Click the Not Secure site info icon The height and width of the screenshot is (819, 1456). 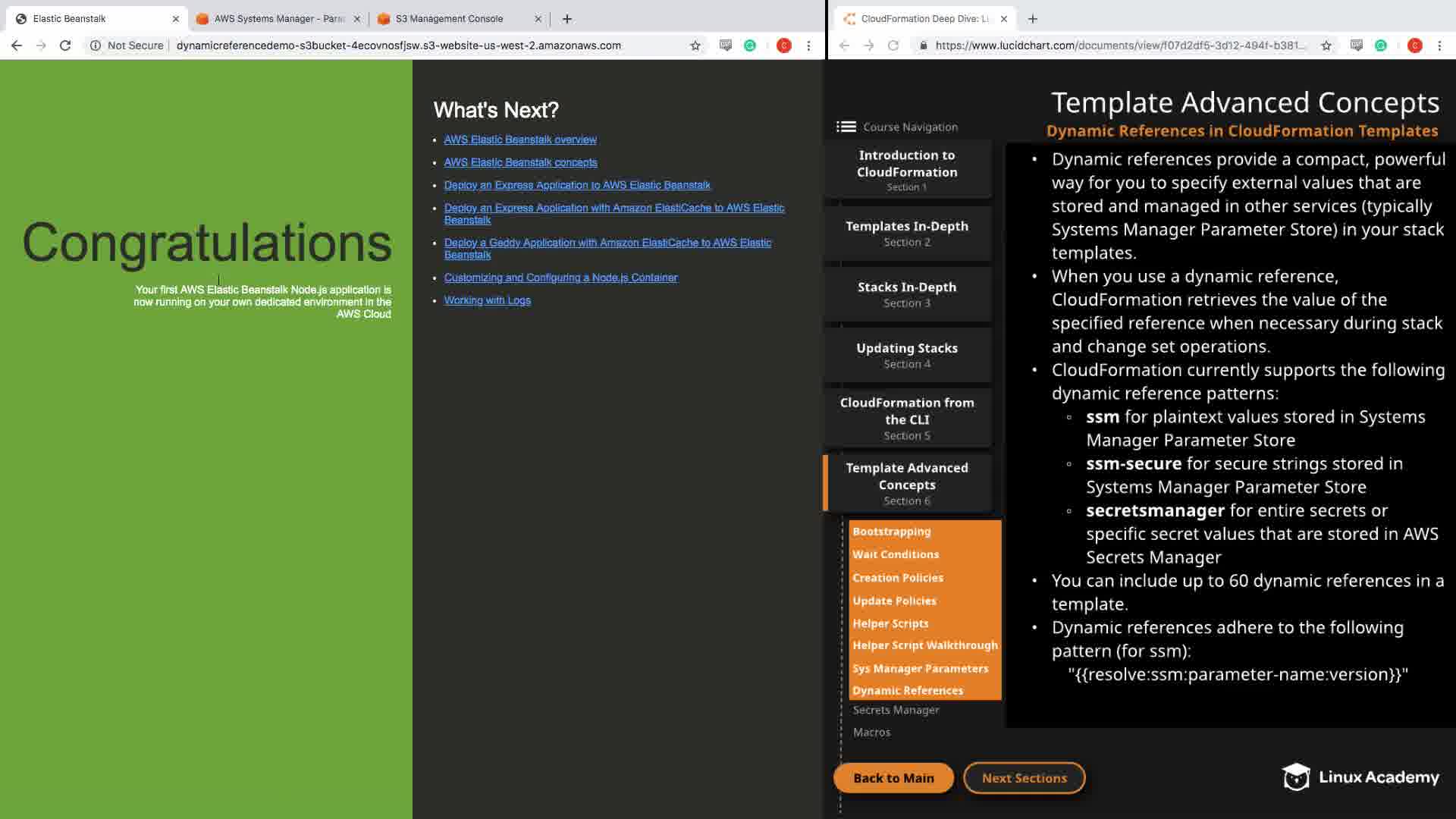tap(96, 45)
